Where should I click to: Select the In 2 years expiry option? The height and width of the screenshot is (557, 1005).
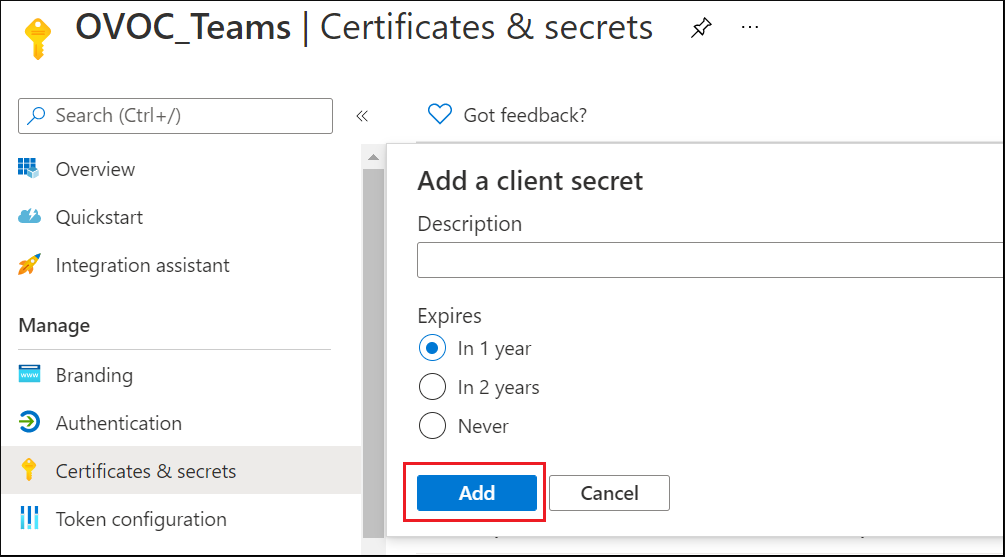click(x=432, y=387)
